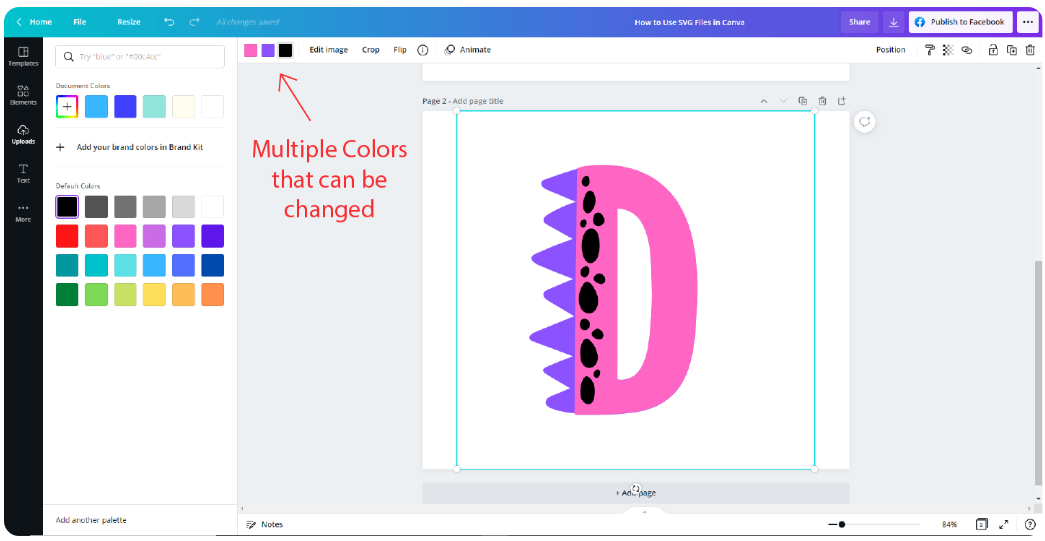Open the Position dropdown
1045x541 pixels.
(x=890, y=50)
